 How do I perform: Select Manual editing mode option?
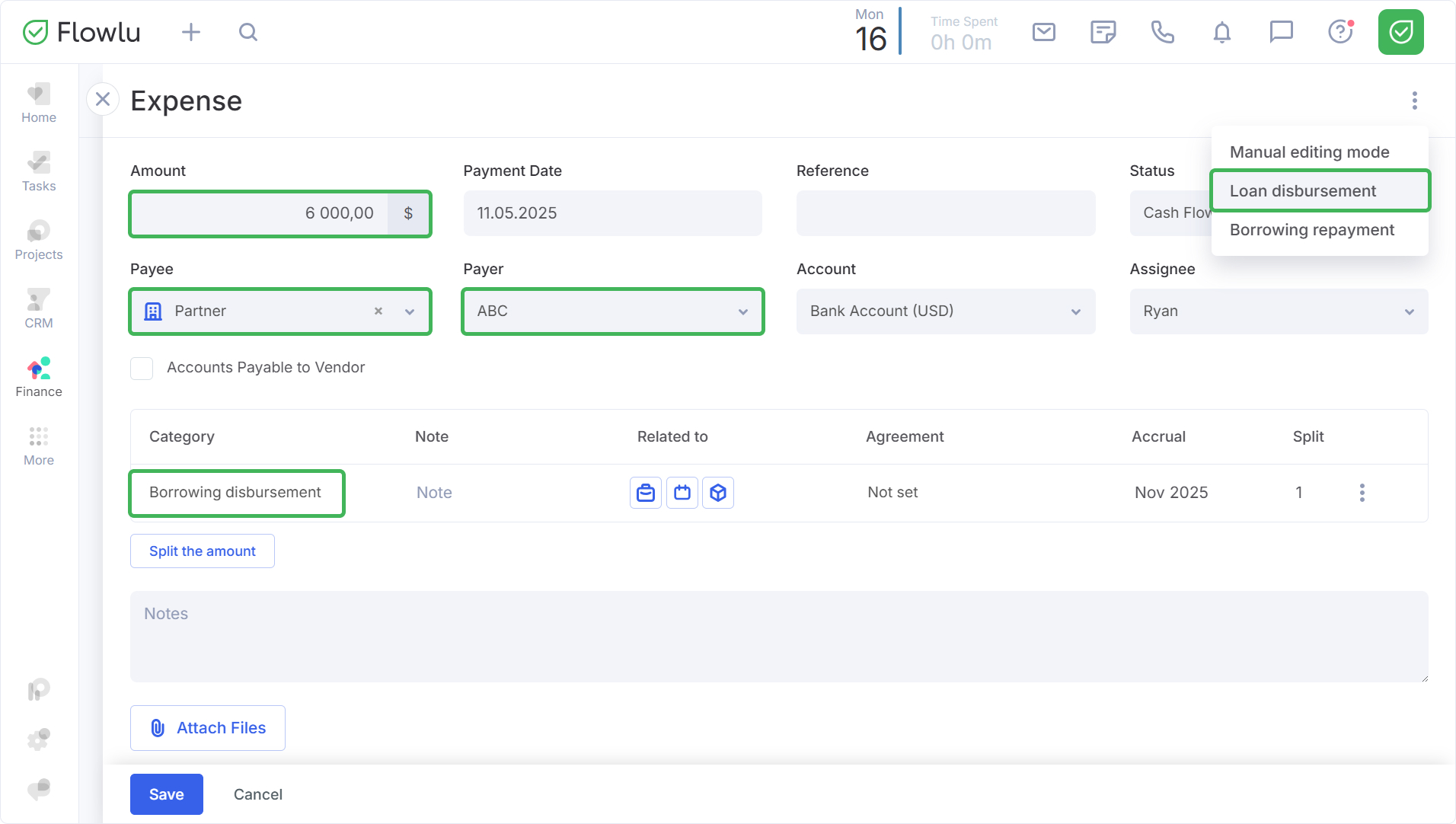point(1309,152)
